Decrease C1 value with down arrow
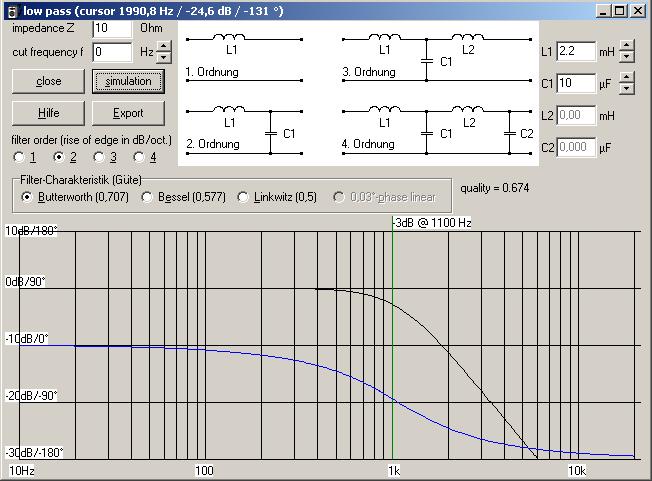The height and width of the screenshot is (481, 652). point(627,88)
